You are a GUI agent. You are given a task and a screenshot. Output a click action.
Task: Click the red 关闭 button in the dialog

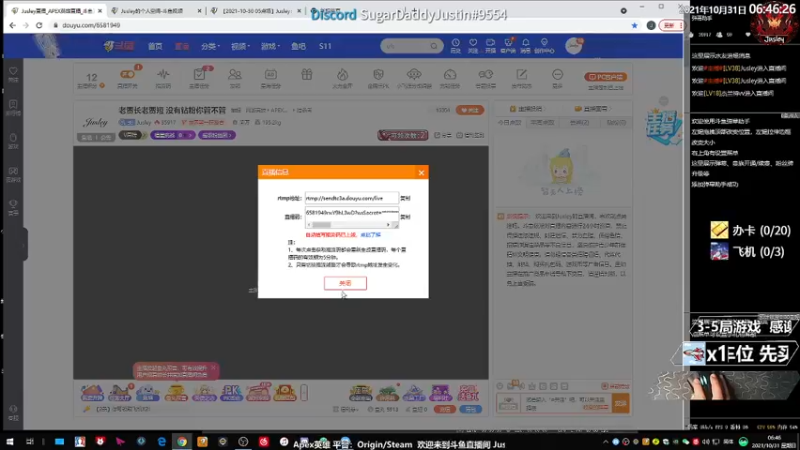[x=345, y=283]
